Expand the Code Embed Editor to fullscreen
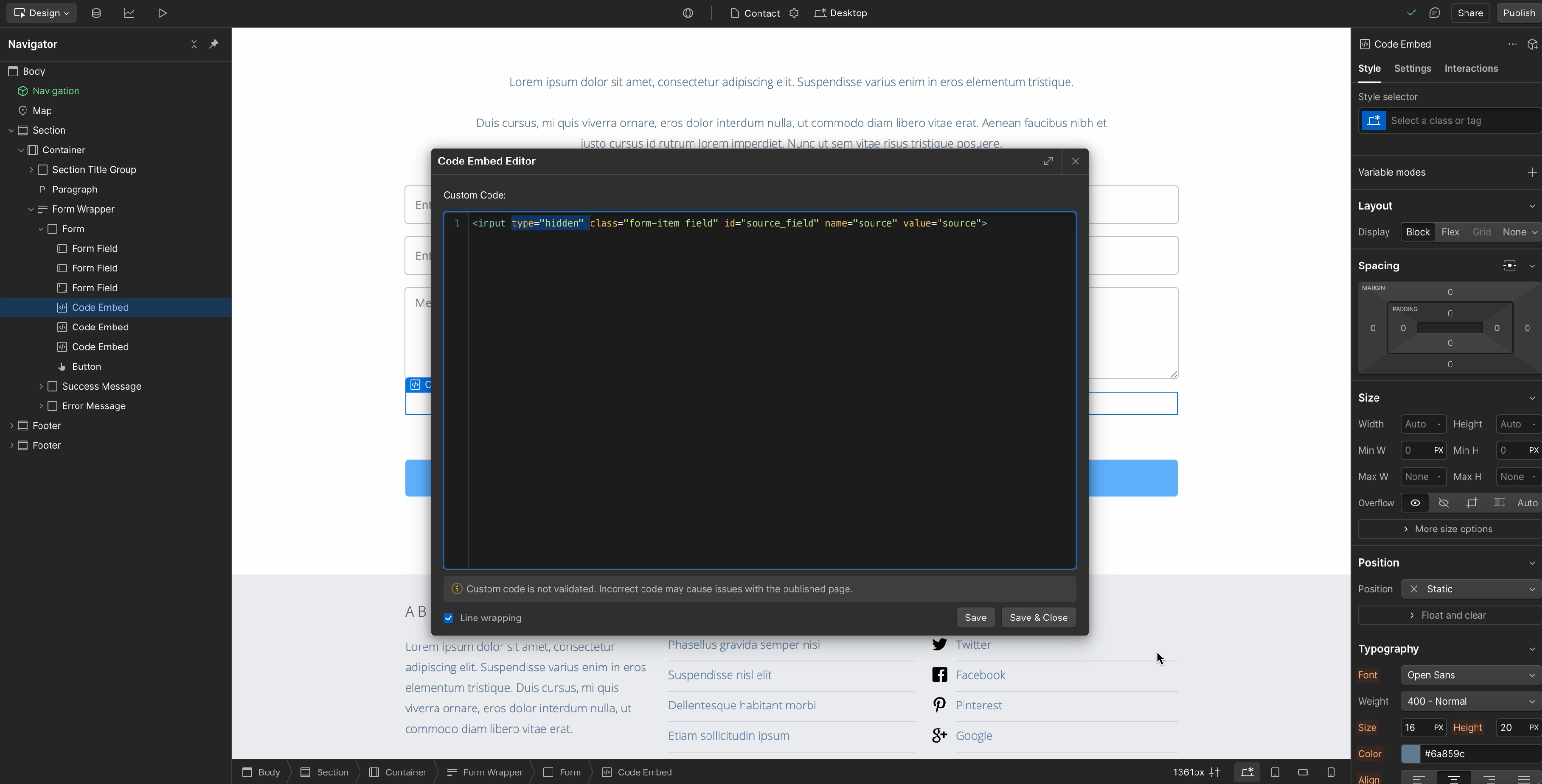The width and height of the screenshot is (1542, 784). click(x=1048, y=161)
